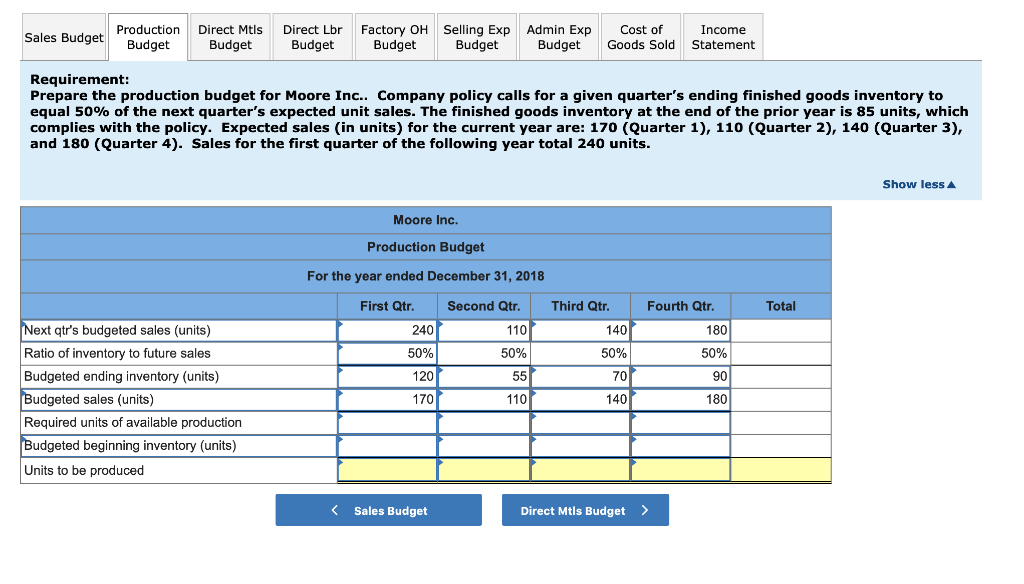Click Third Qtr required units available production cell
Screen dimensions: 1024x584
coord(580,422)
